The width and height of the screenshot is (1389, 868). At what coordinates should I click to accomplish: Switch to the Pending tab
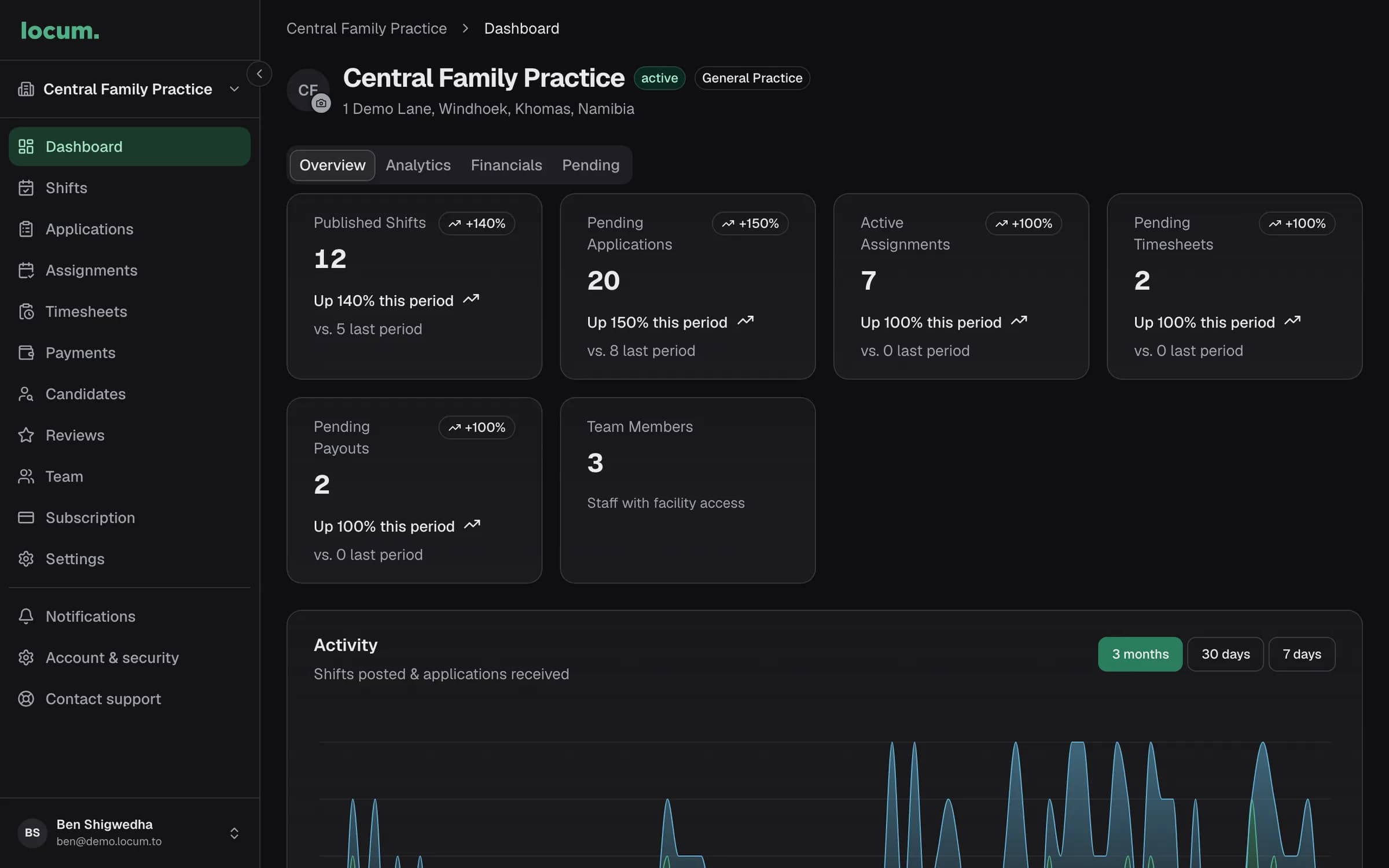[x=591, y=165]
